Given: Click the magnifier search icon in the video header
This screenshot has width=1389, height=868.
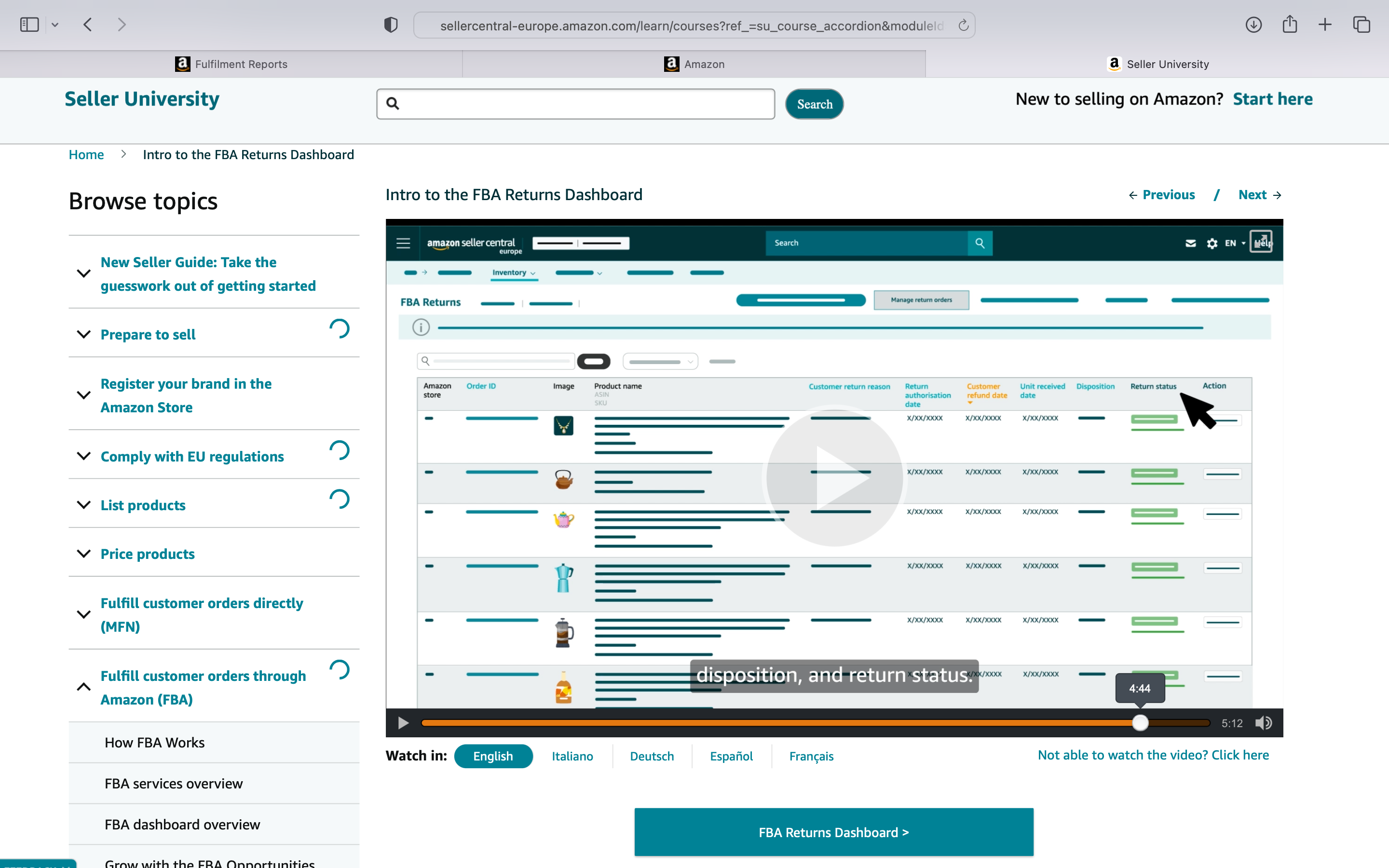Looking at the screenshot, I should coord(980,243).
